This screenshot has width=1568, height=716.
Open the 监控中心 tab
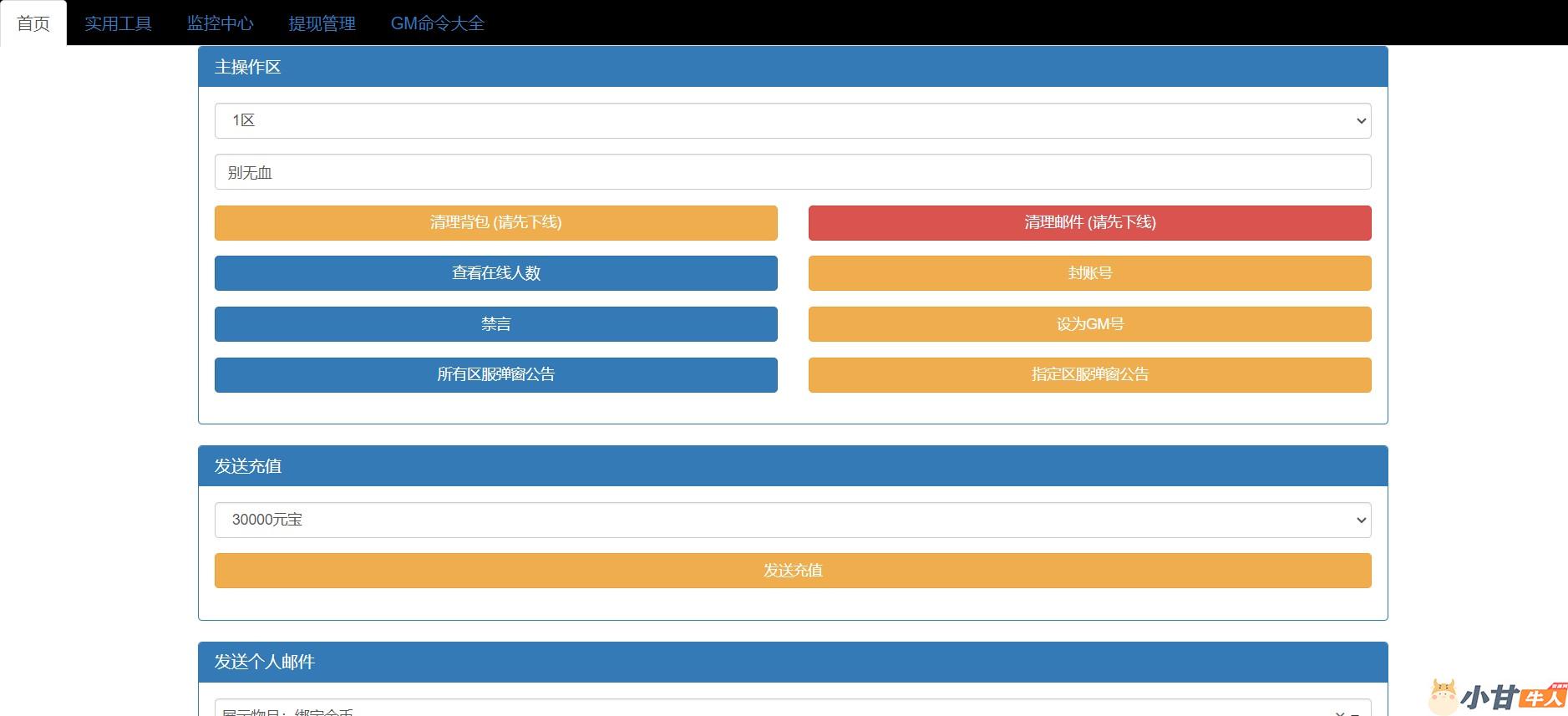220,23
